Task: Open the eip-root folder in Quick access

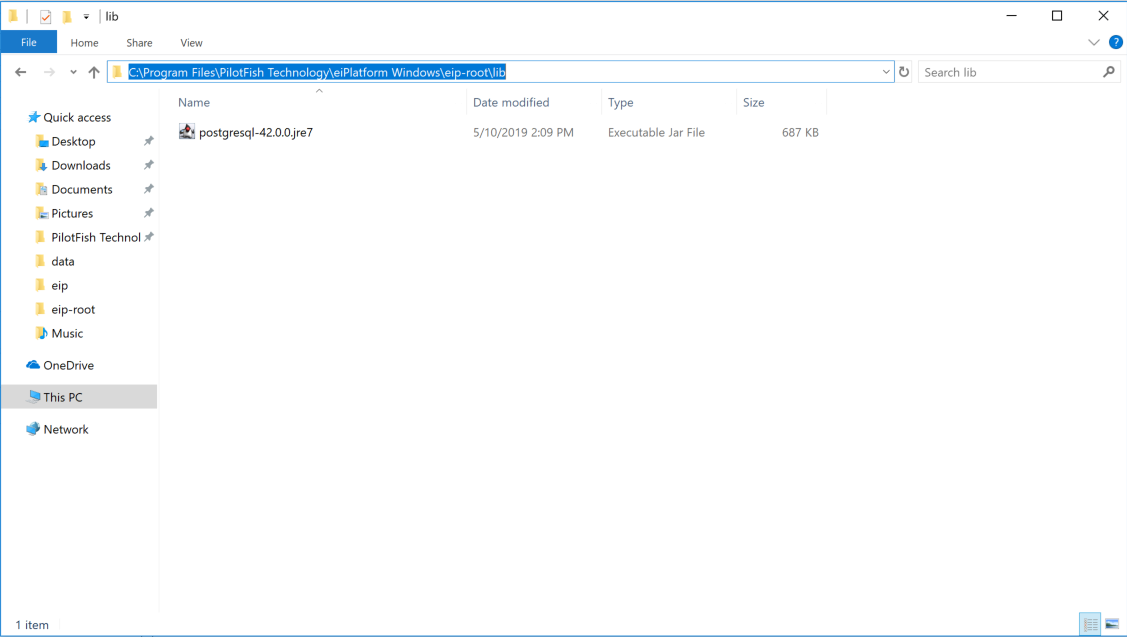Action: pos(73,309)
